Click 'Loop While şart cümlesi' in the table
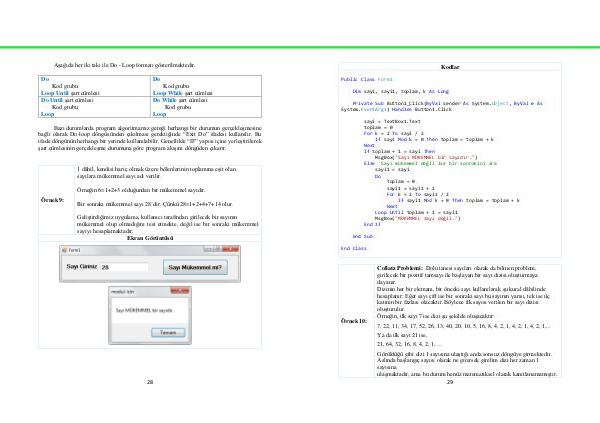This screenshot has height=423, width=600. point(183,93)
